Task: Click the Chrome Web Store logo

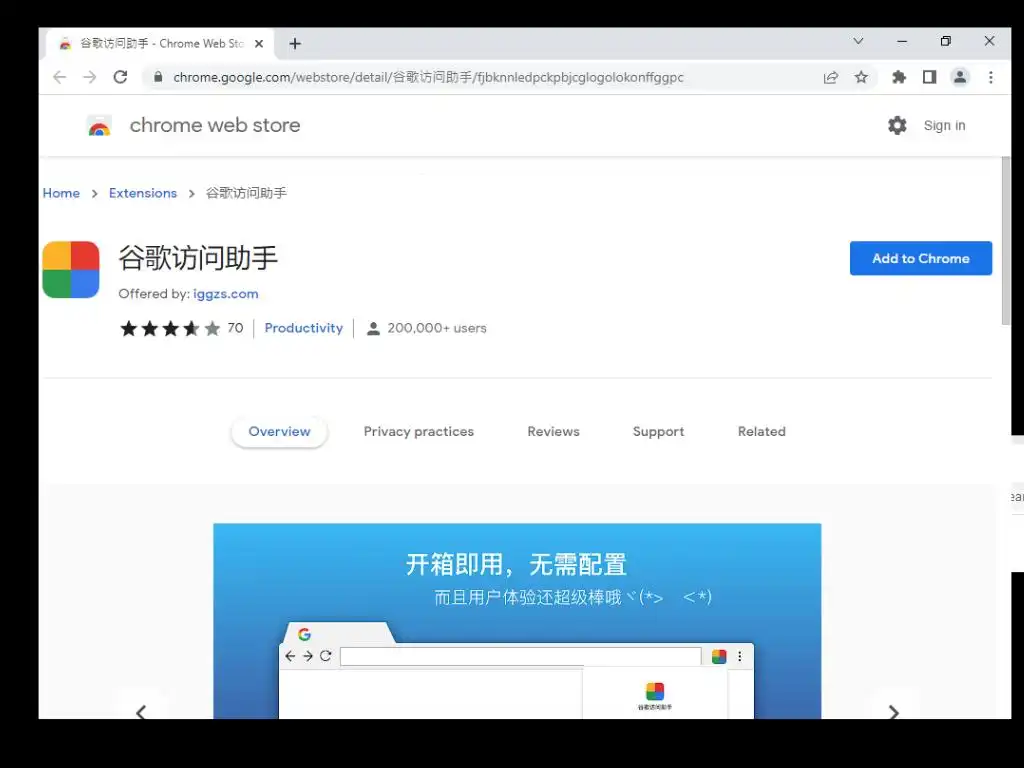Action: (x=99, y=125)
